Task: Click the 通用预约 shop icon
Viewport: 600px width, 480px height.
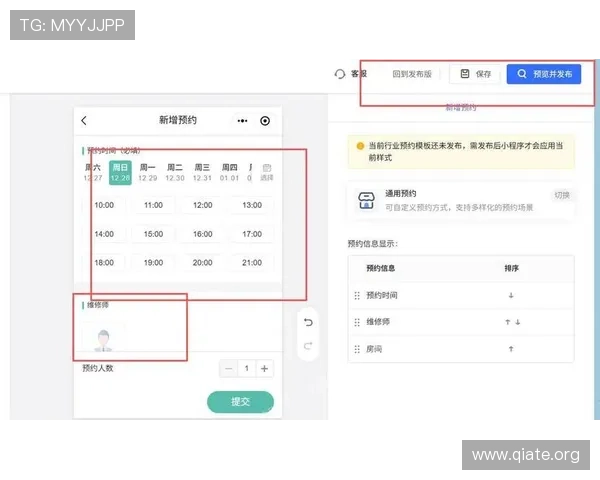Action: coord(366,200)
